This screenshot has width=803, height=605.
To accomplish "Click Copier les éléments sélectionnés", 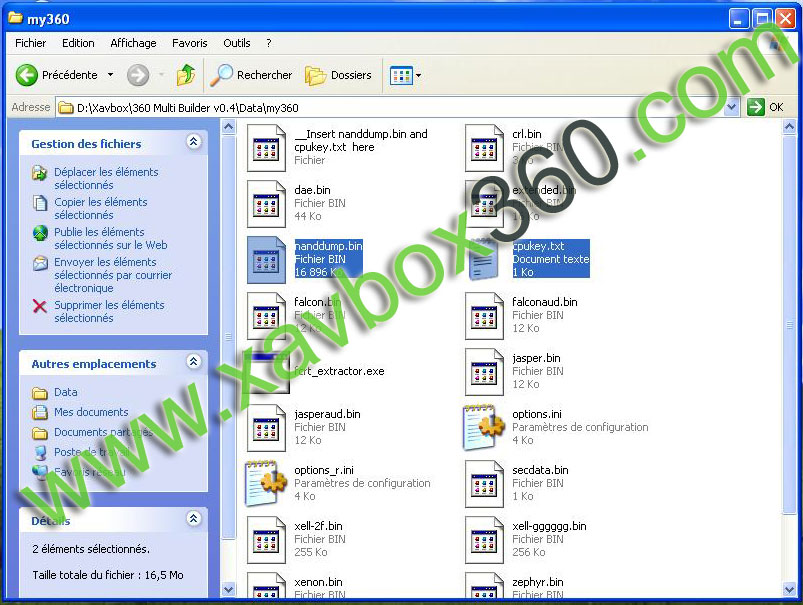I will coord(100,208).
